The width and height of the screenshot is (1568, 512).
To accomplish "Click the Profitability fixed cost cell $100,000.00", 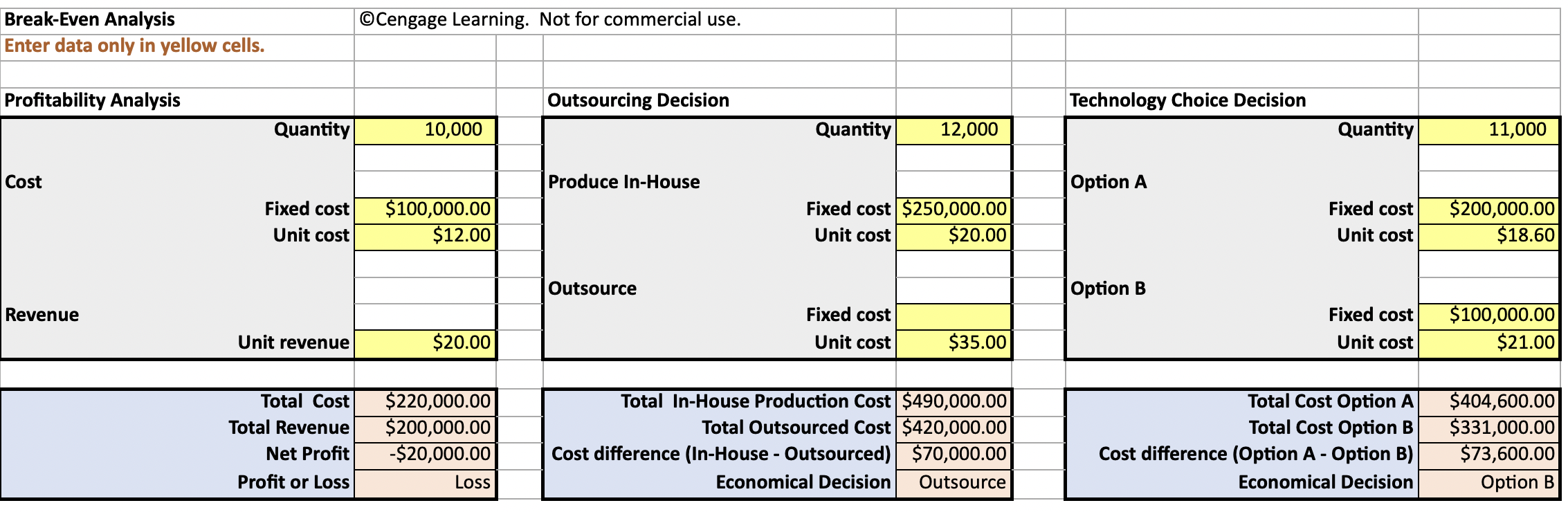I will point(425,209).
